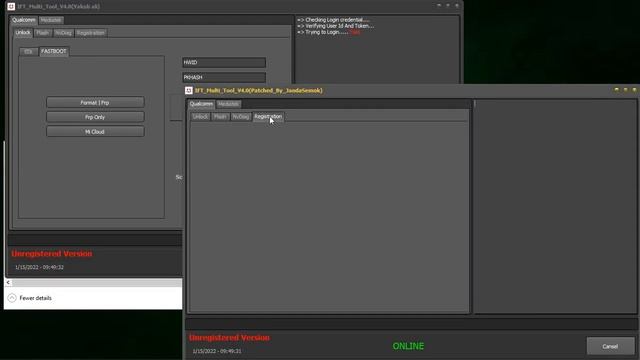The height and width of the screenshot is (360, 640).
Task: Click the Mi Cloud button
Action: [x=95, y=132]
